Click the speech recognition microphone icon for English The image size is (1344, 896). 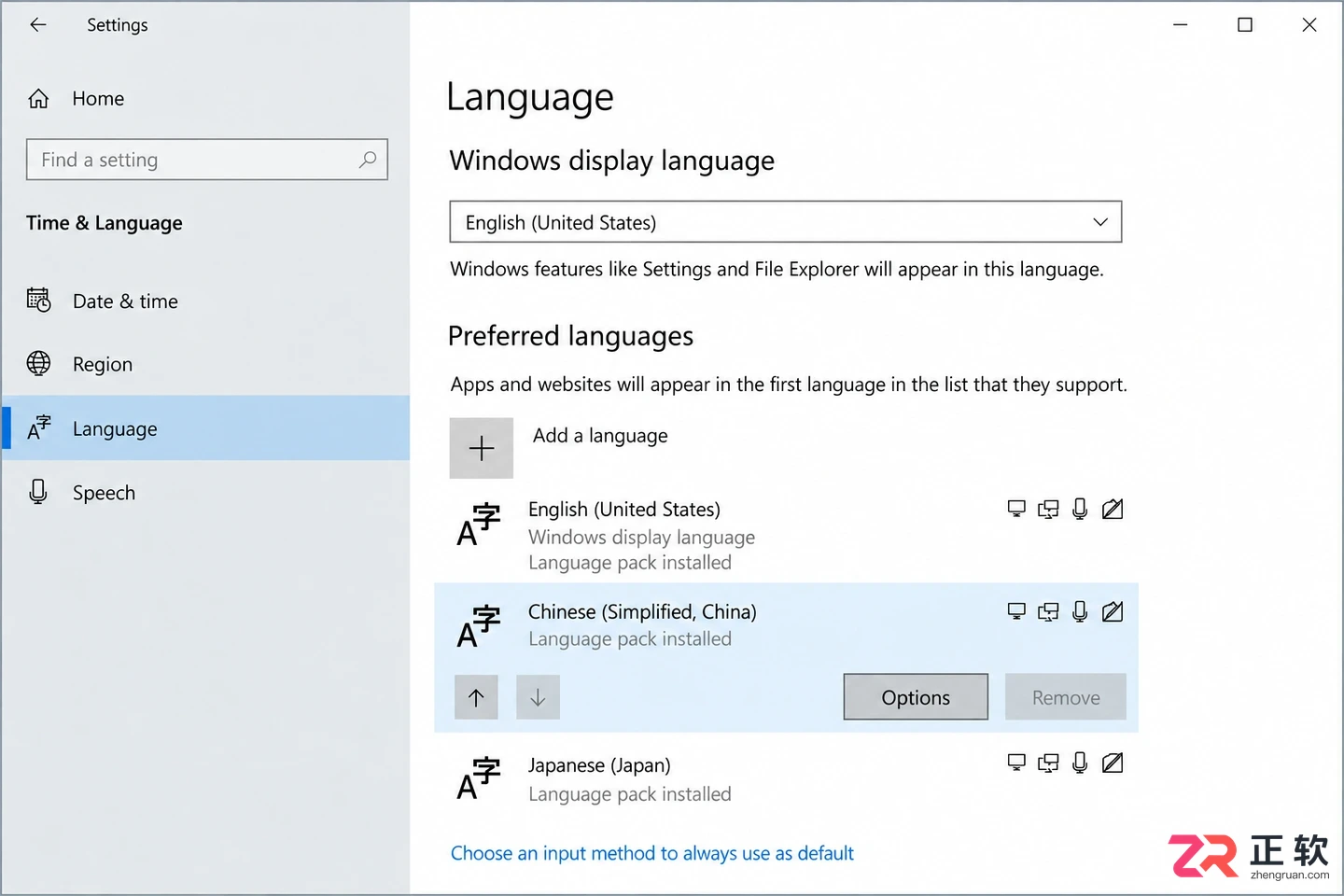[x=1080, y=509]
